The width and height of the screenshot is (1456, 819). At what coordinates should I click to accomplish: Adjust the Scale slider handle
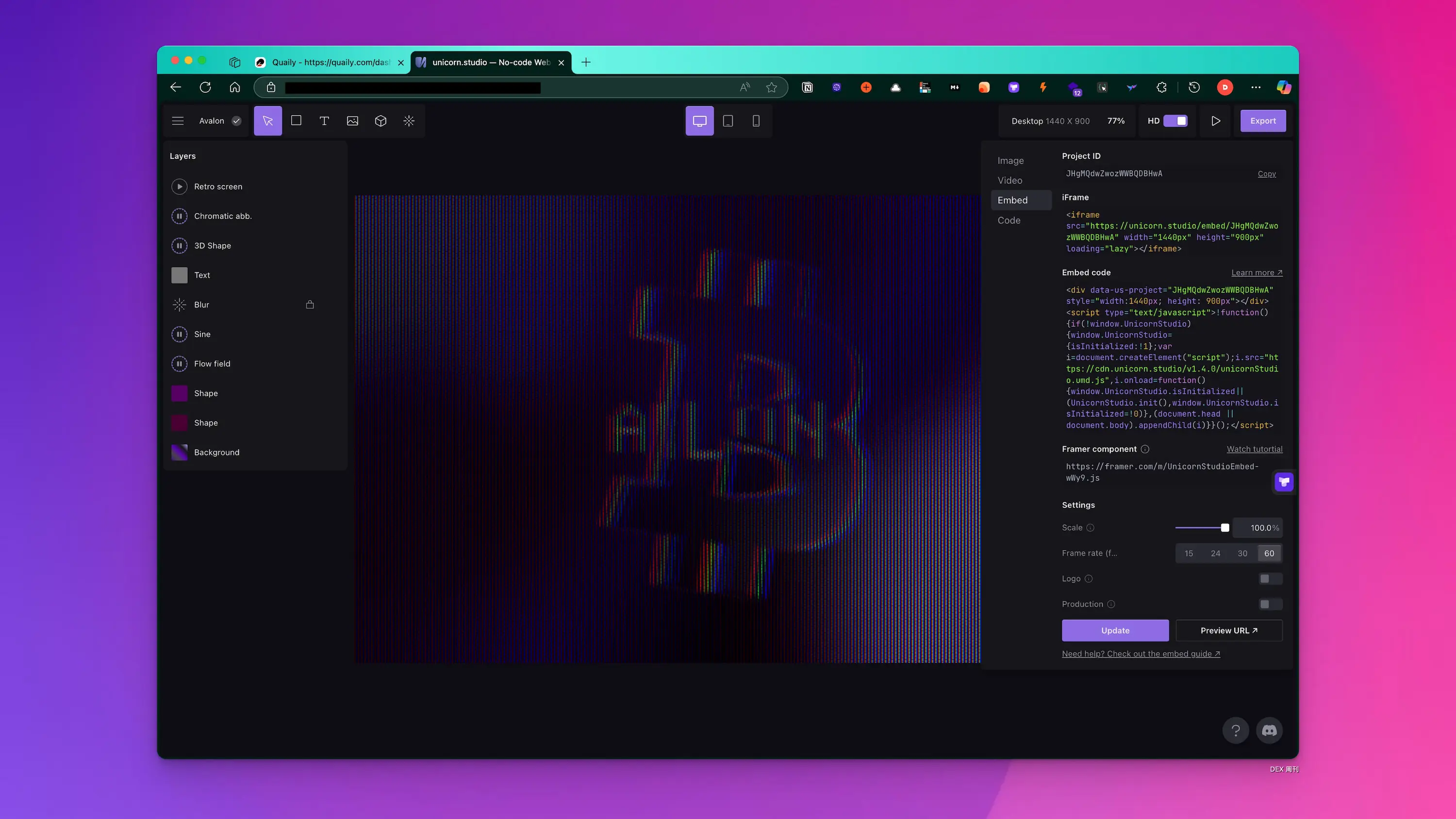click(x=1225, y=527)
